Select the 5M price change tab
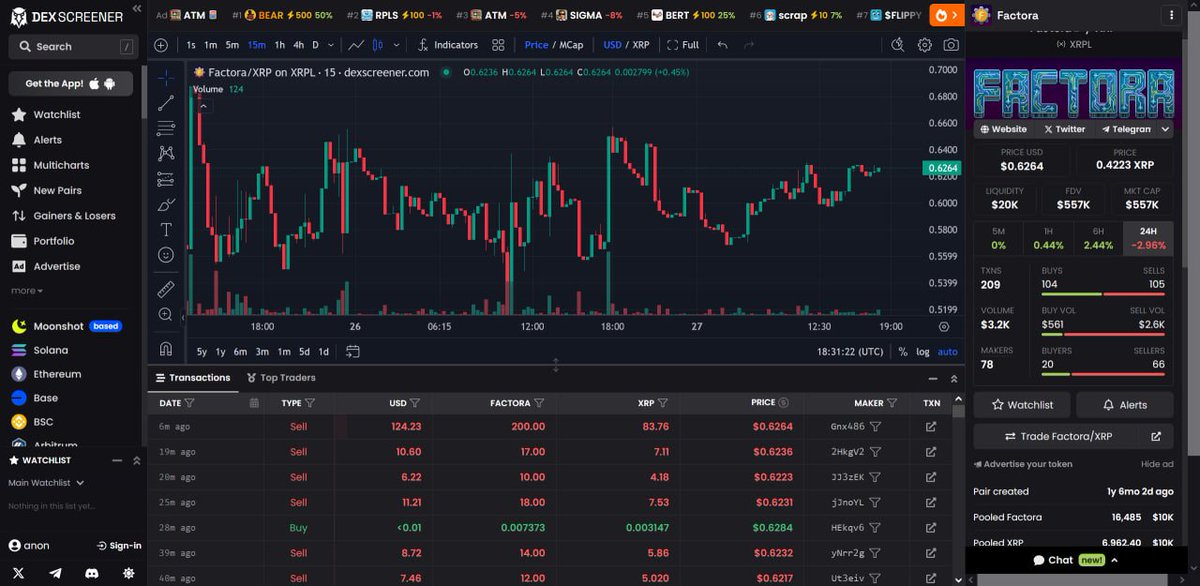Screen dimensions: 1200x586 pos(998,238)
